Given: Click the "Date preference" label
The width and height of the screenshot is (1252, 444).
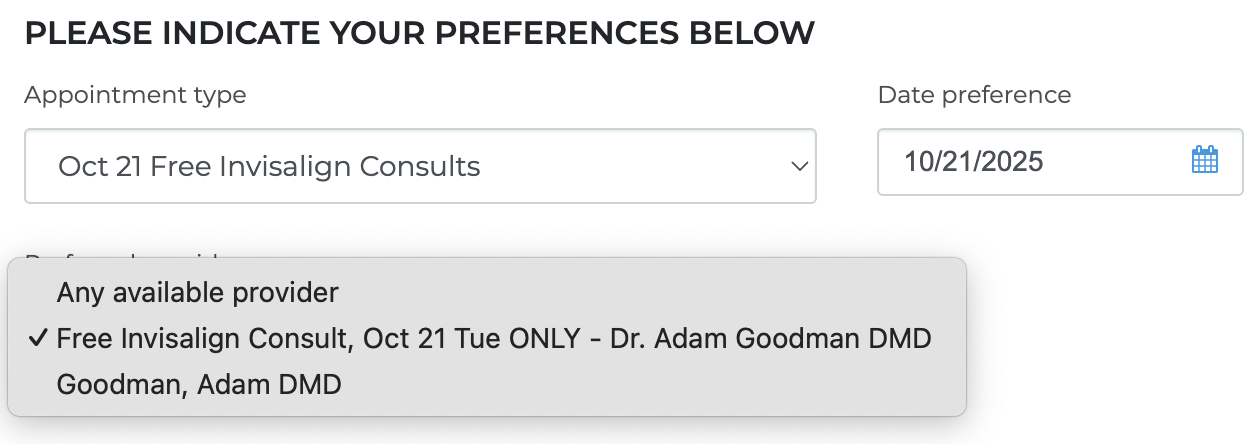Looking at the screenshot, I should click(x=974, y=95).
